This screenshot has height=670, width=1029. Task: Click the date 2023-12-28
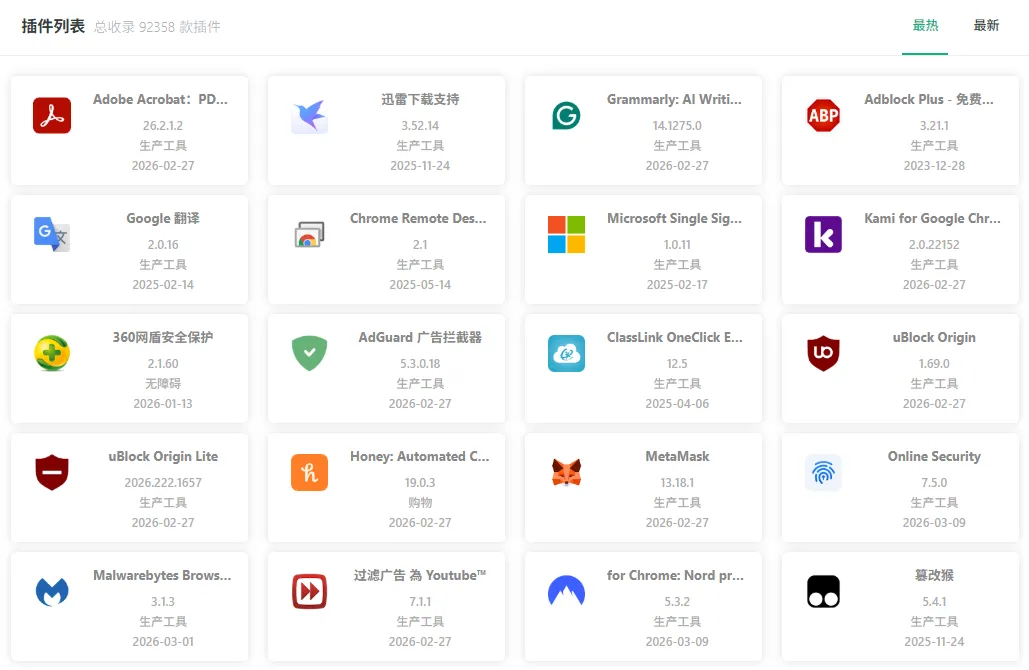pos(934,166)
